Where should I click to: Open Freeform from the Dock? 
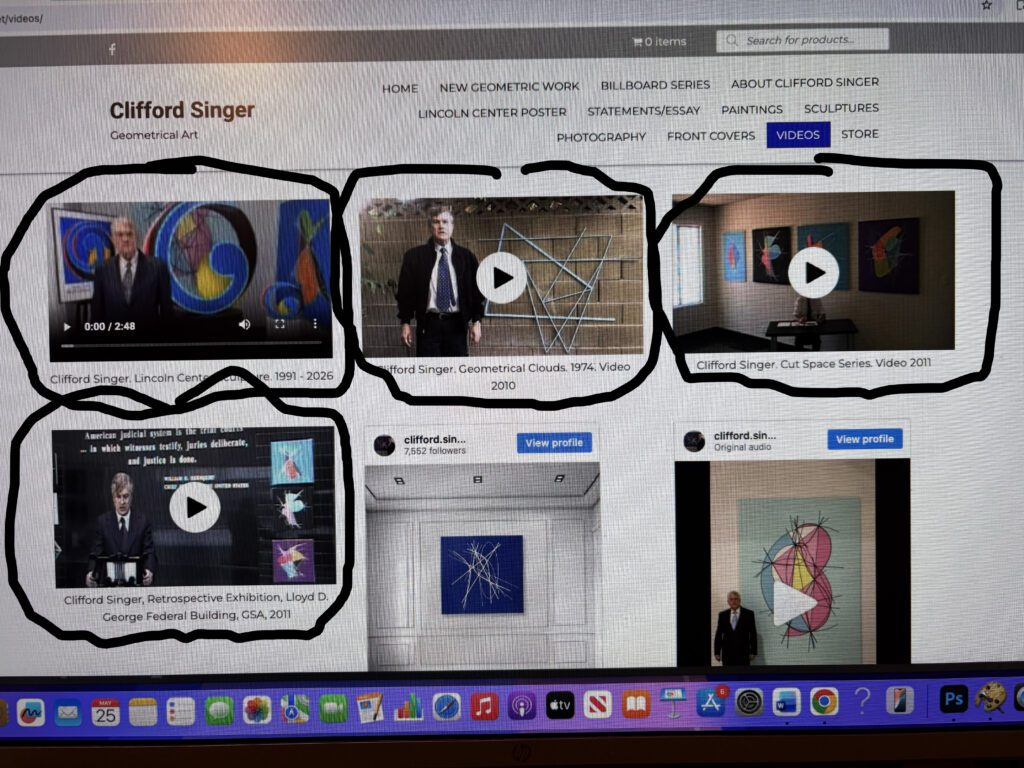pyautogui.click(x=30, y=712)
